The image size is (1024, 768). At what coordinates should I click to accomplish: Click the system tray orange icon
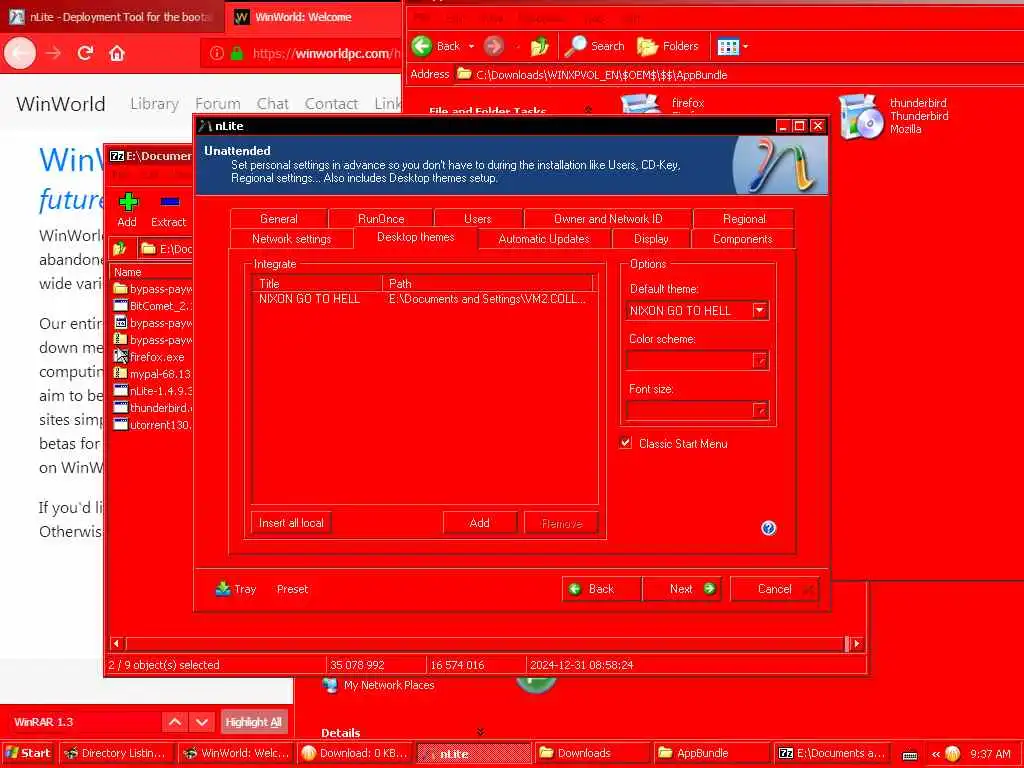coord(952,753)
